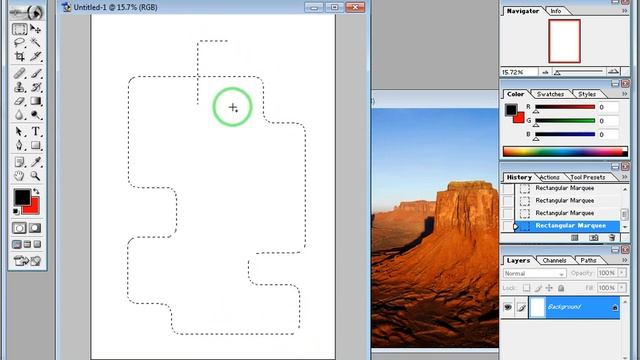
Task: Open Color panel flyout menu
Action: point(624,94)
